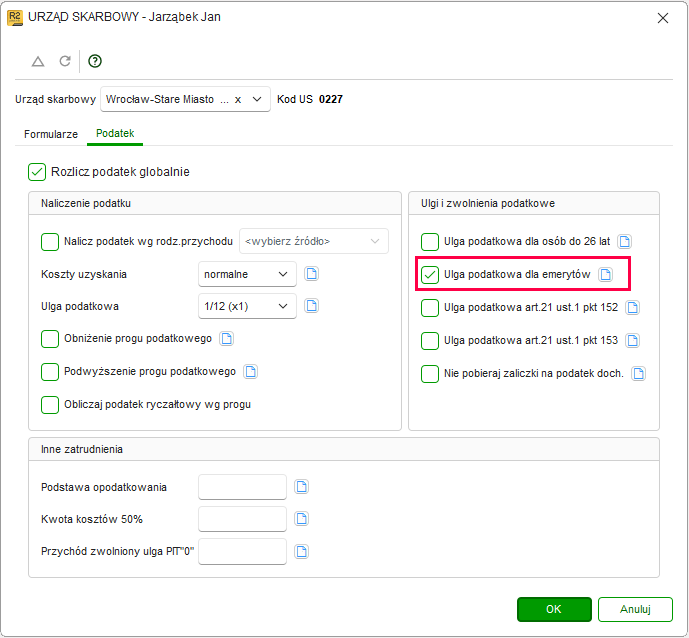Click document icon beside Ulga dla osób do 26 lat
This screenshot has width=689, height=638.
pos(624,241)
